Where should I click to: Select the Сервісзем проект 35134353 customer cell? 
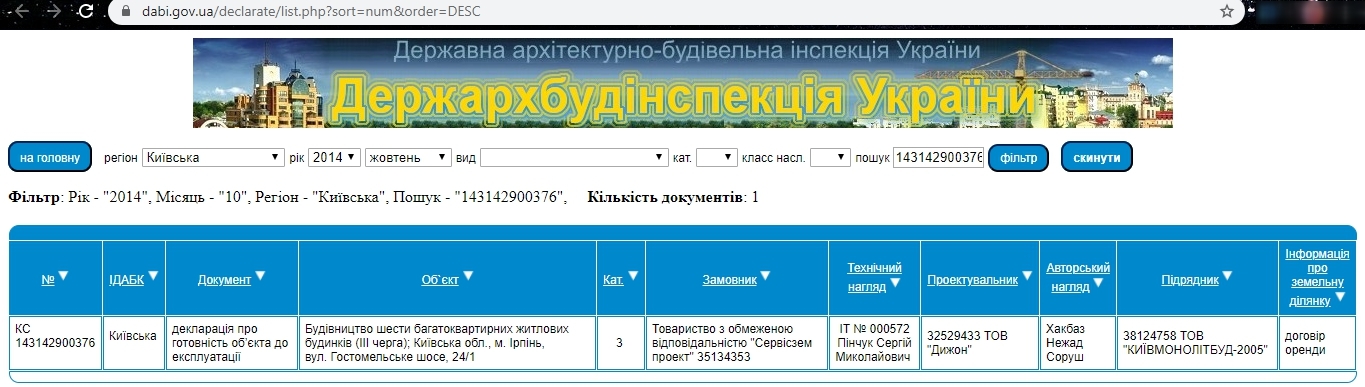[x=736, y=342]
